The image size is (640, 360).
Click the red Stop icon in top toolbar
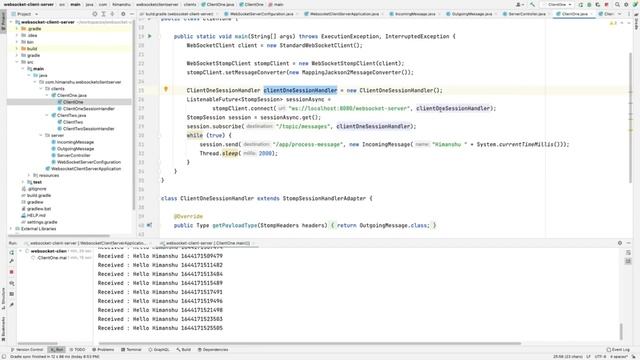[607, 4]
